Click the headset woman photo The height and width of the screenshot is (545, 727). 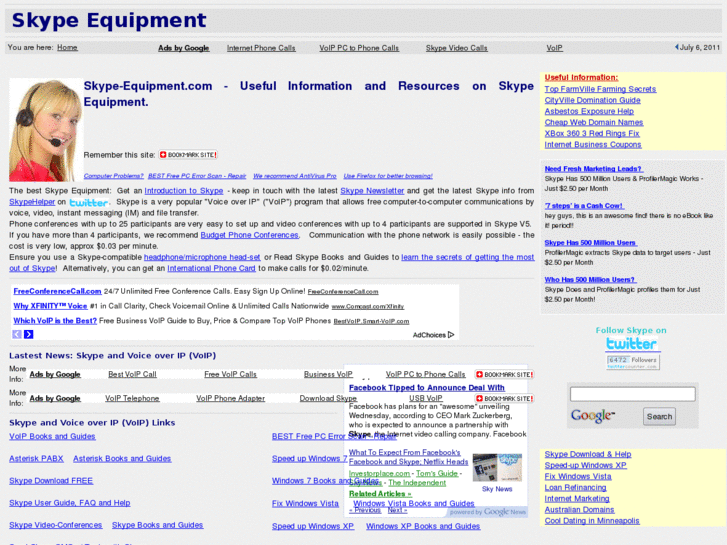pyautogui.click(x=45, y=129)
